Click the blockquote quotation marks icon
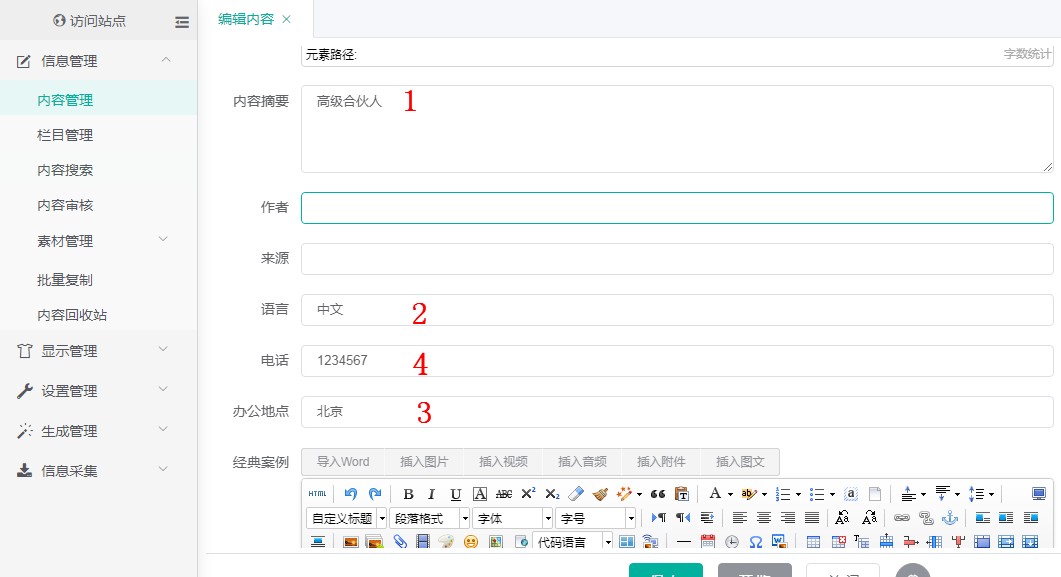This screenshot has height=577, width=1061. click(658, 494)
